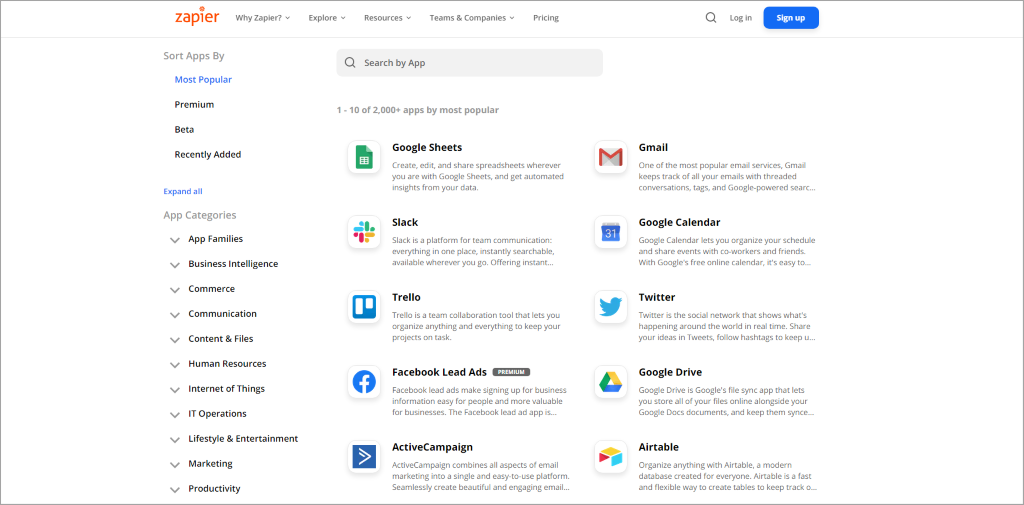Click the Sign up button
The height and width of the screenshot is (505, 1024).
point(790,18)
